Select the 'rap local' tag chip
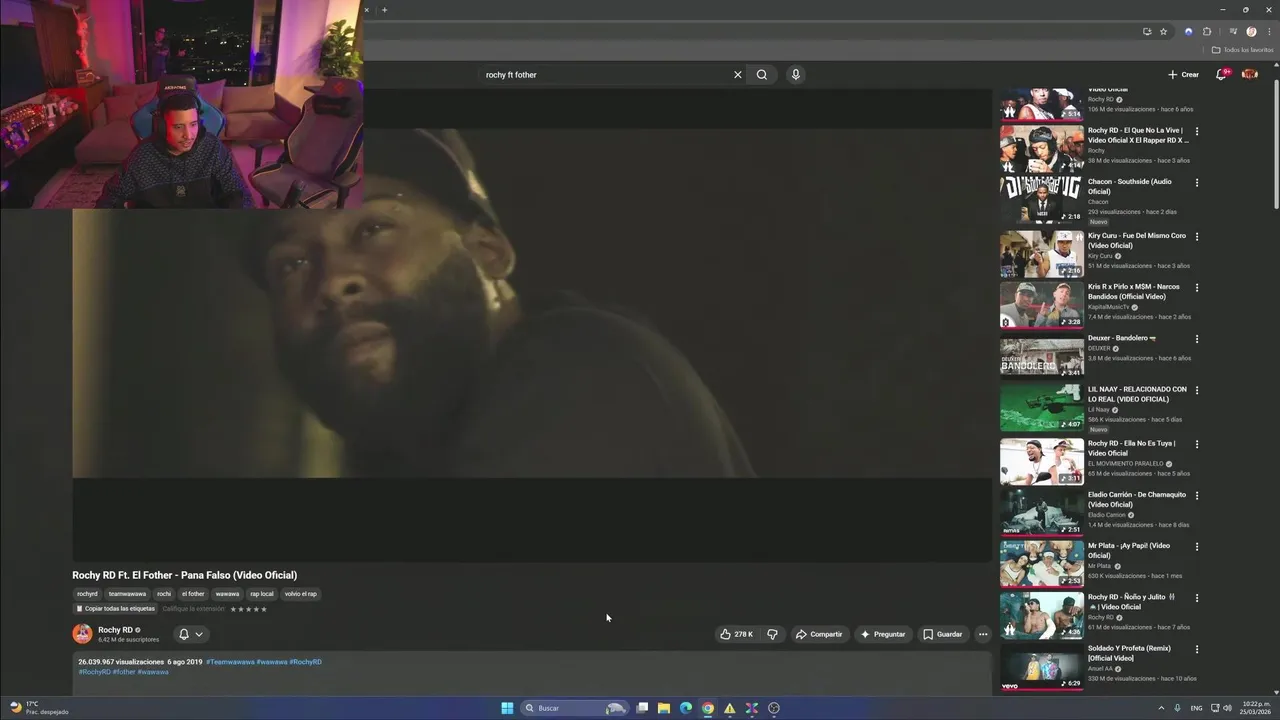 pos(262,594)
